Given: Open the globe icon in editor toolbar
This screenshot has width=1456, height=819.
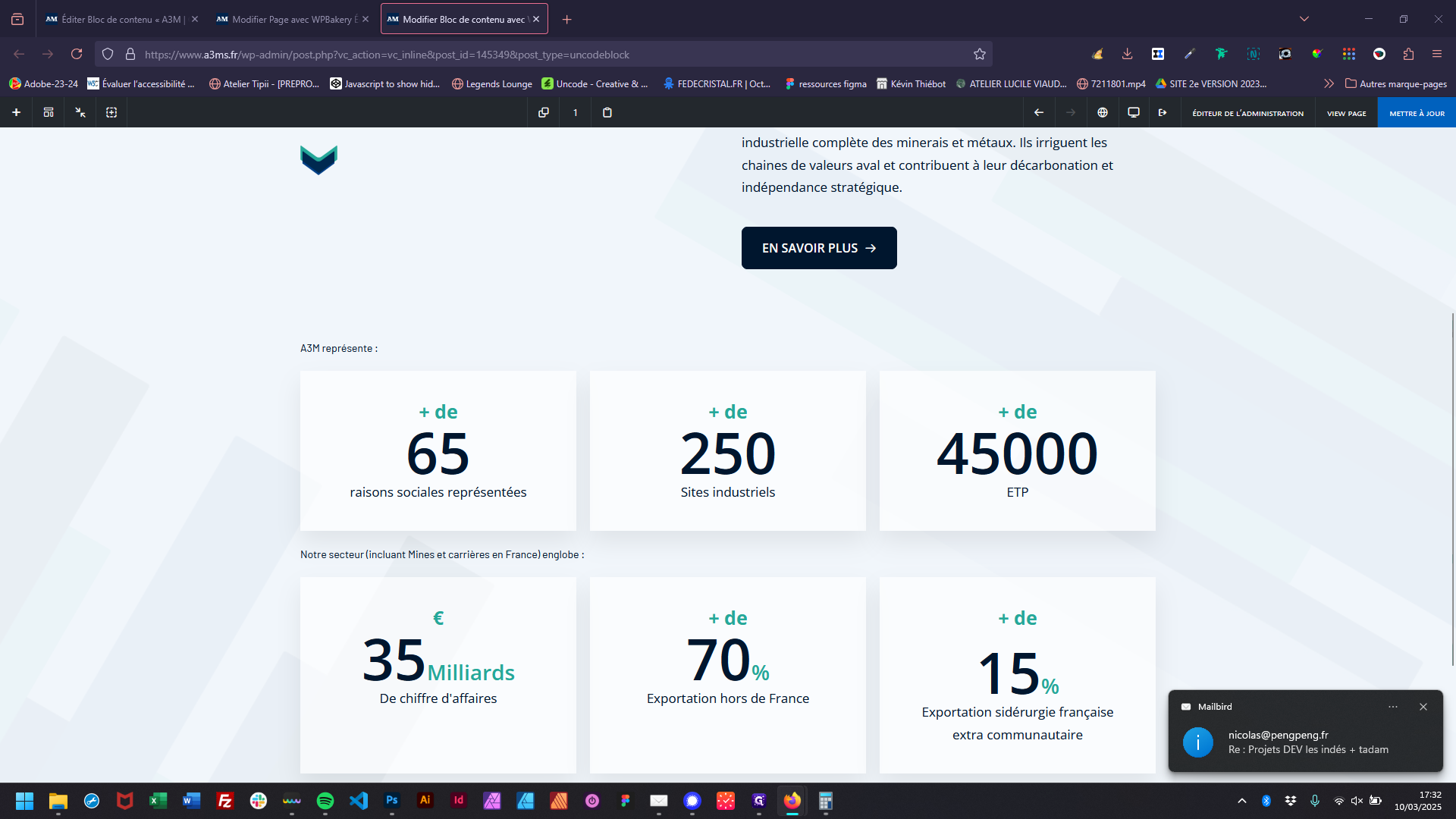Looking at the screenshot, I should pos(1103,112).
